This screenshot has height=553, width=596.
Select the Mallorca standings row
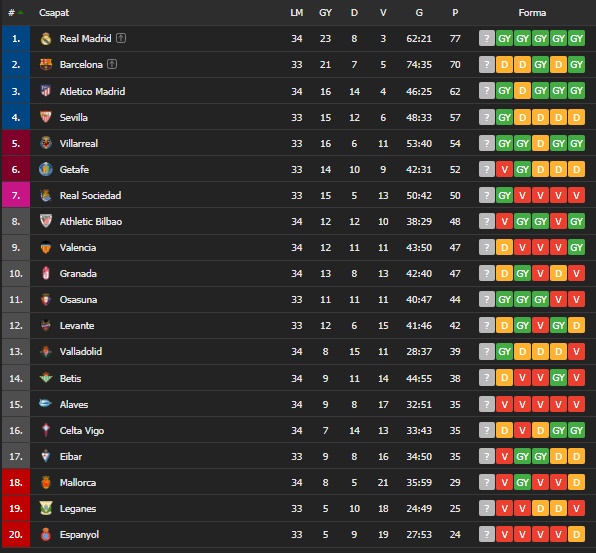click(x=298, y=482)
